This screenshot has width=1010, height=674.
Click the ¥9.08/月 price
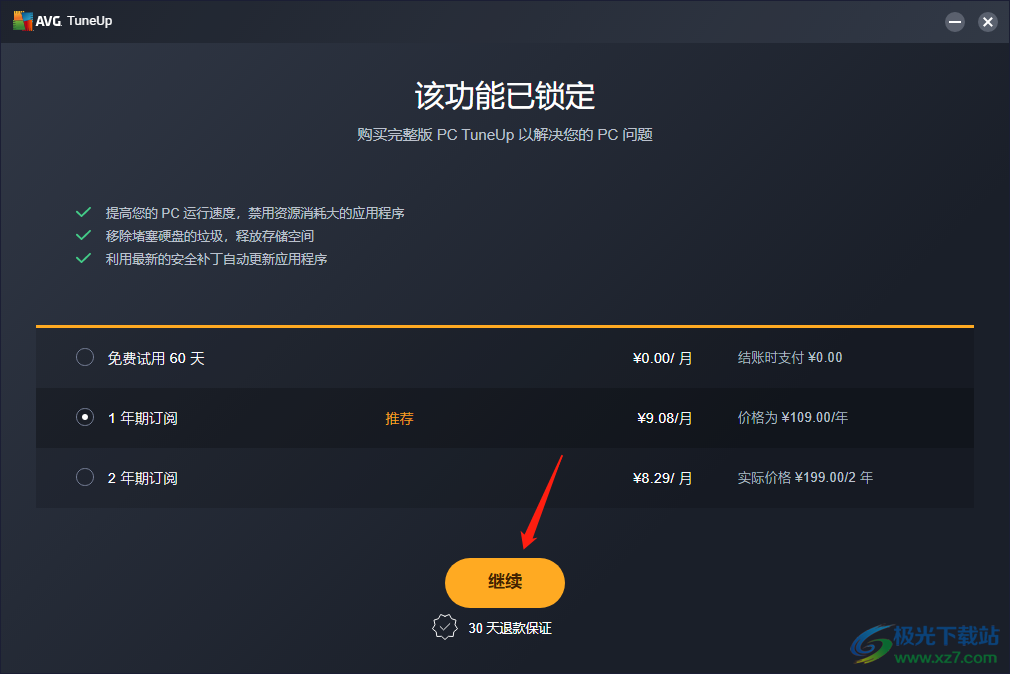[x=665, y=418]
